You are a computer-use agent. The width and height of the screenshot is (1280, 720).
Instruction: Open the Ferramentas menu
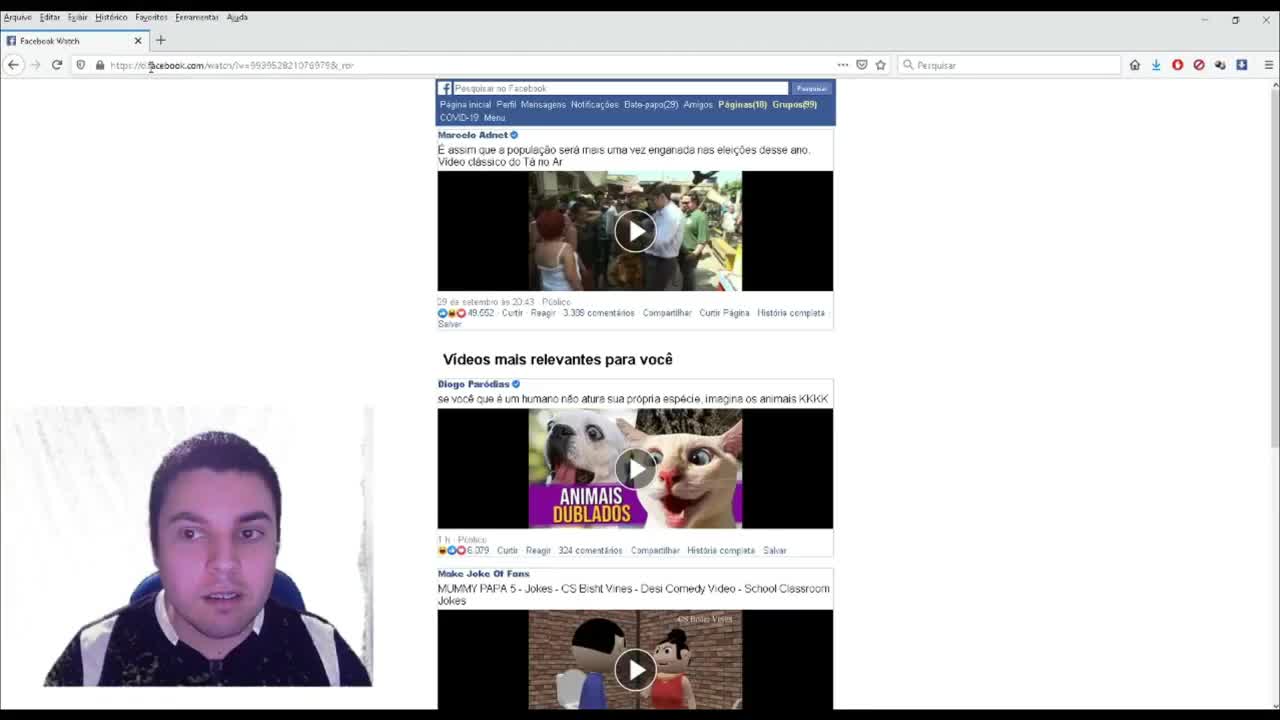point(196,17)
